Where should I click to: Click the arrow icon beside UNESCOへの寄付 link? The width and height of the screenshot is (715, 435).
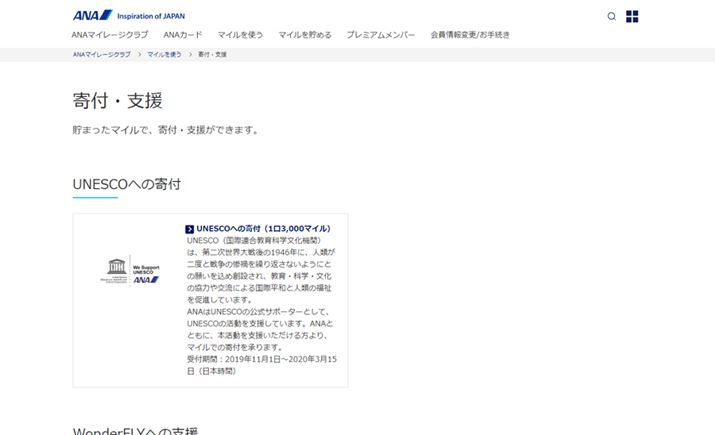[190, 229]
